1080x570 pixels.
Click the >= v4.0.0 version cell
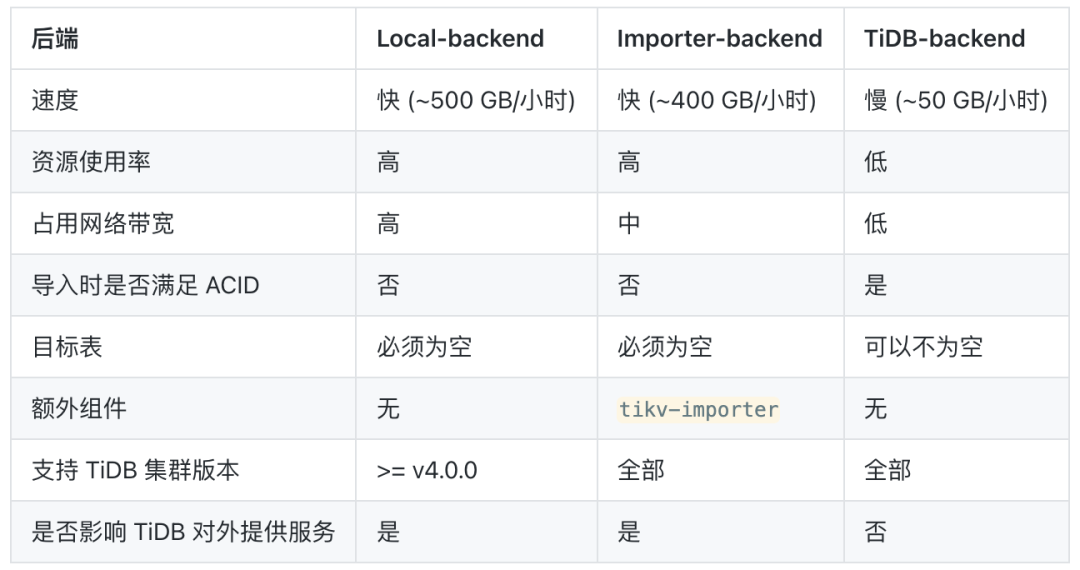coord(427,470)
